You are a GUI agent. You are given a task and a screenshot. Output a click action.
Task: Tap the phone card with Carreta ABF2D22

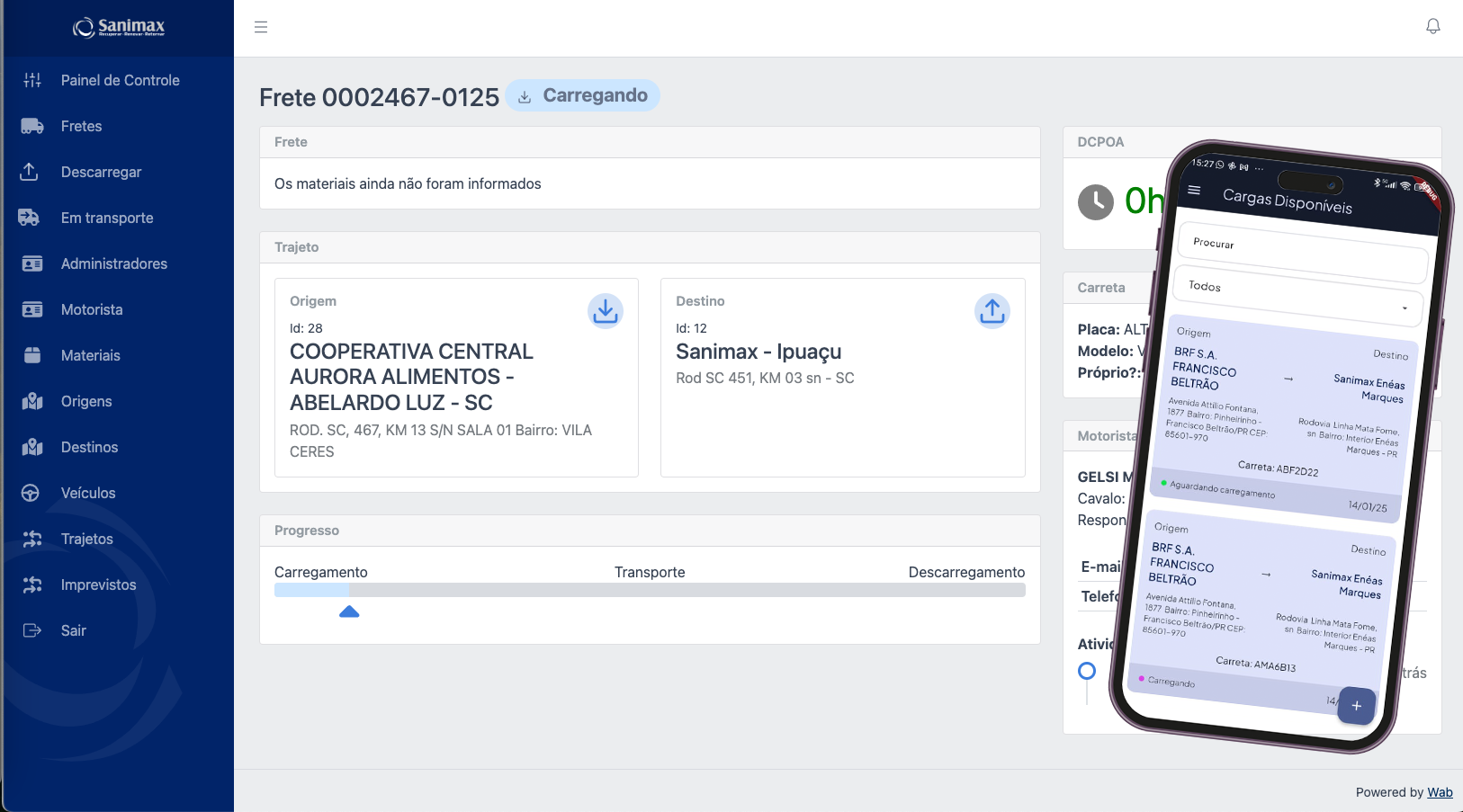(x=1282, y=416)
